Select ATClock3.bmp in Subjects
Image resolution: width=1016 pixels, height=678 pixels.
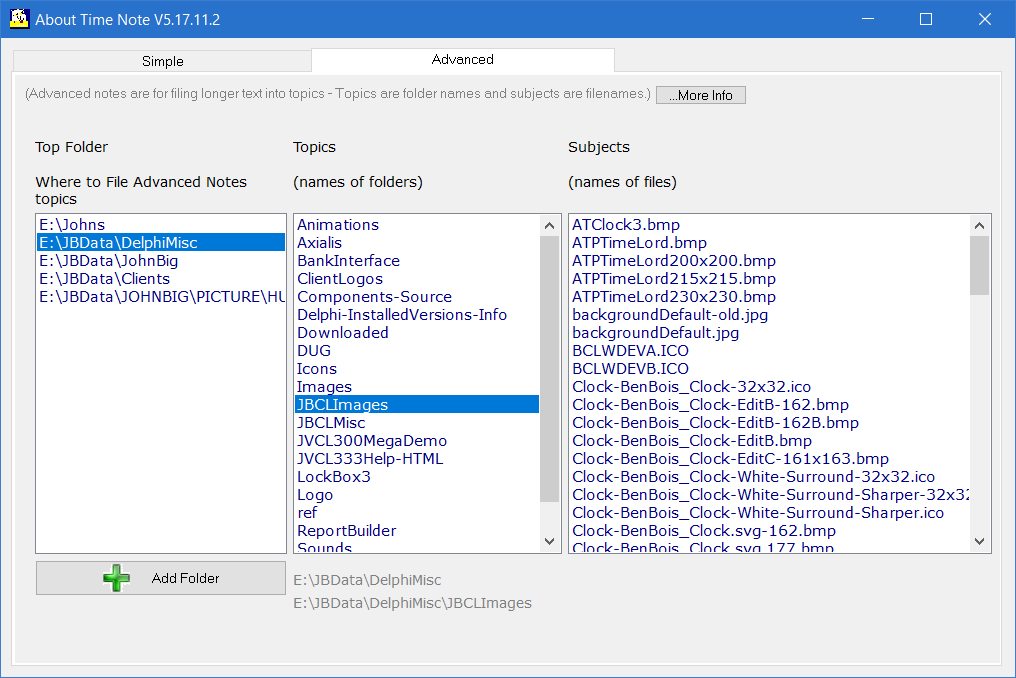click(x=626, y=225)
